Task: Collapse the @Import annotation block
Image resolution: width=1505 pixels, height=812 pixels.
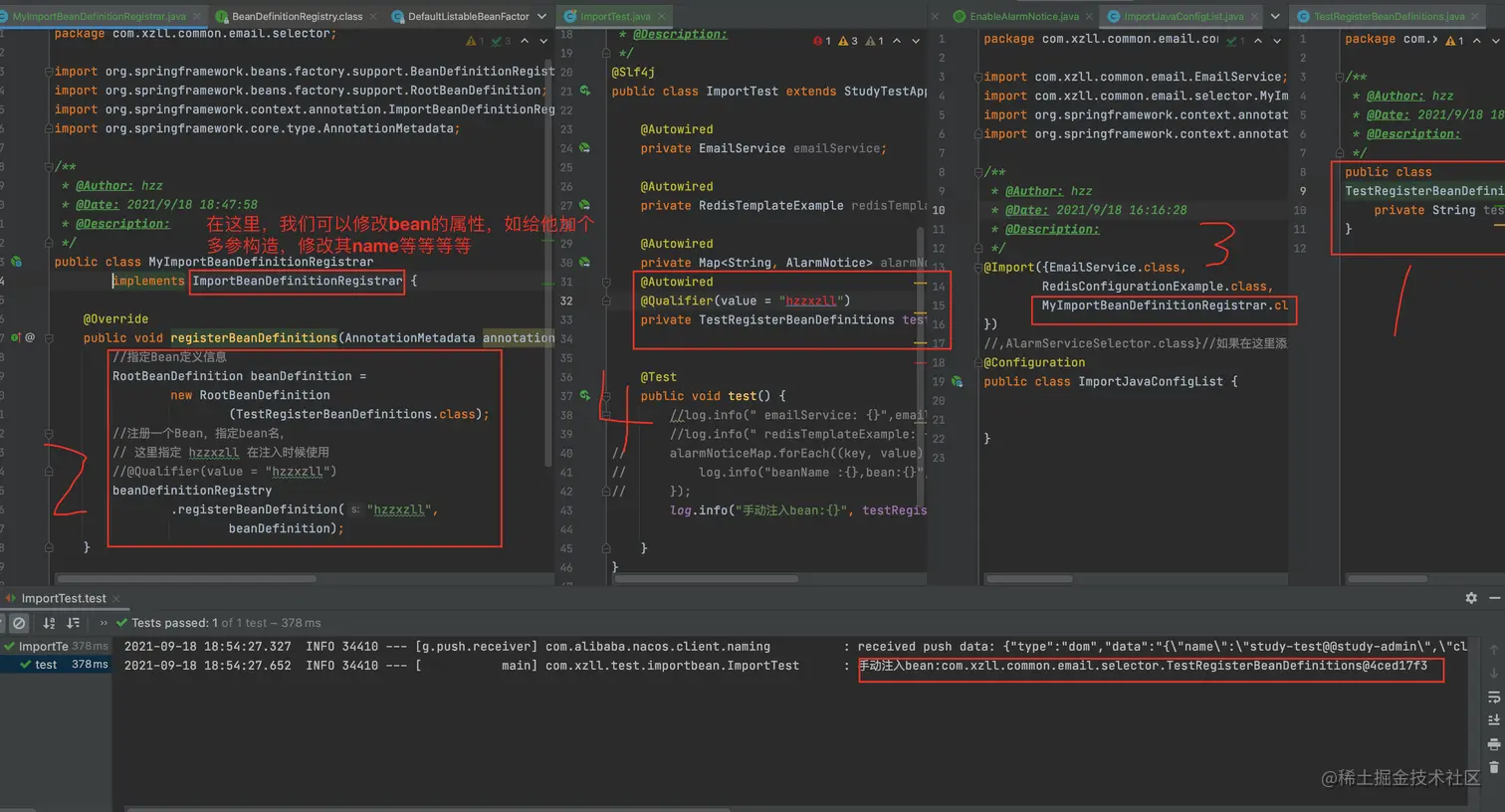Action: click(x=977, y=268)
